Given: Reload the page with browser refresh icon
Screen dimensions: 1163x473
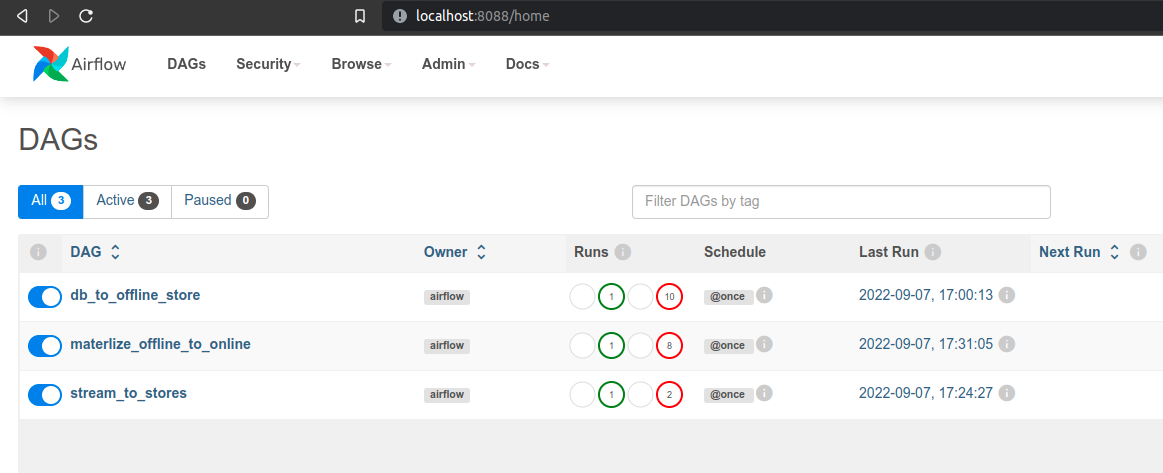Looking at the screenshot, I should 86,16.
